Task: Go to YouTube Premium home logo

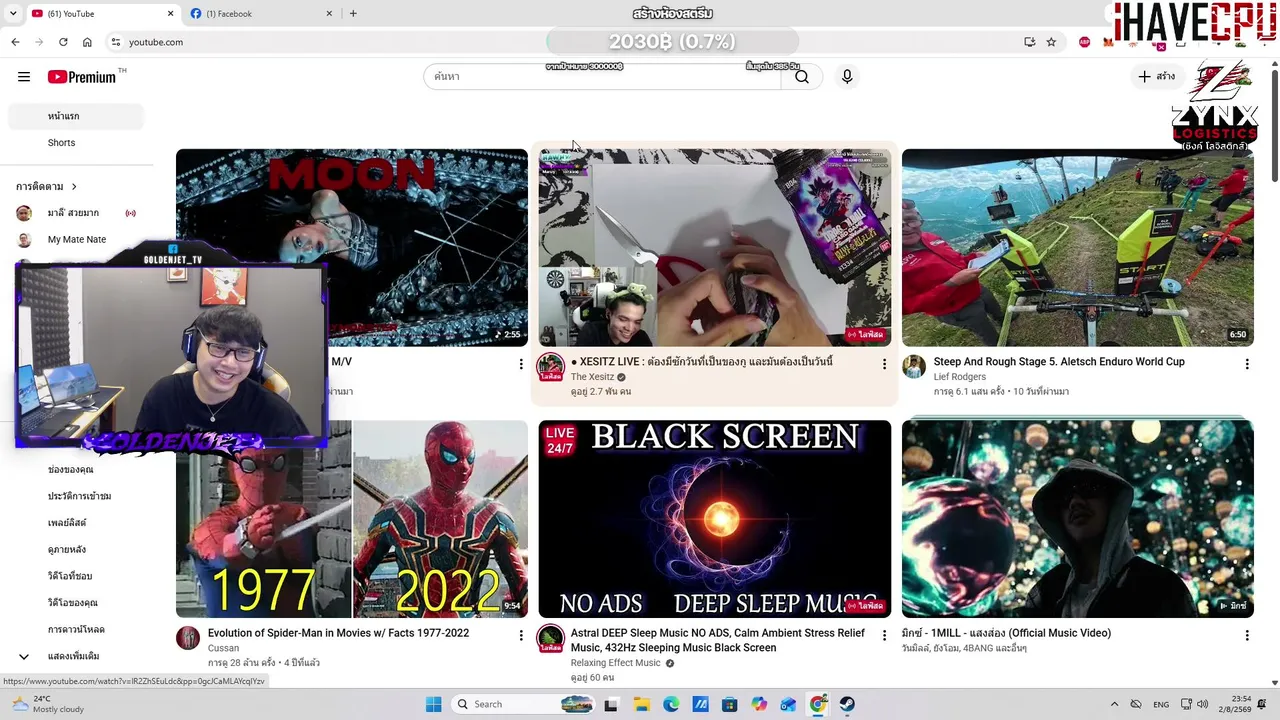Action: coord(82,77)
